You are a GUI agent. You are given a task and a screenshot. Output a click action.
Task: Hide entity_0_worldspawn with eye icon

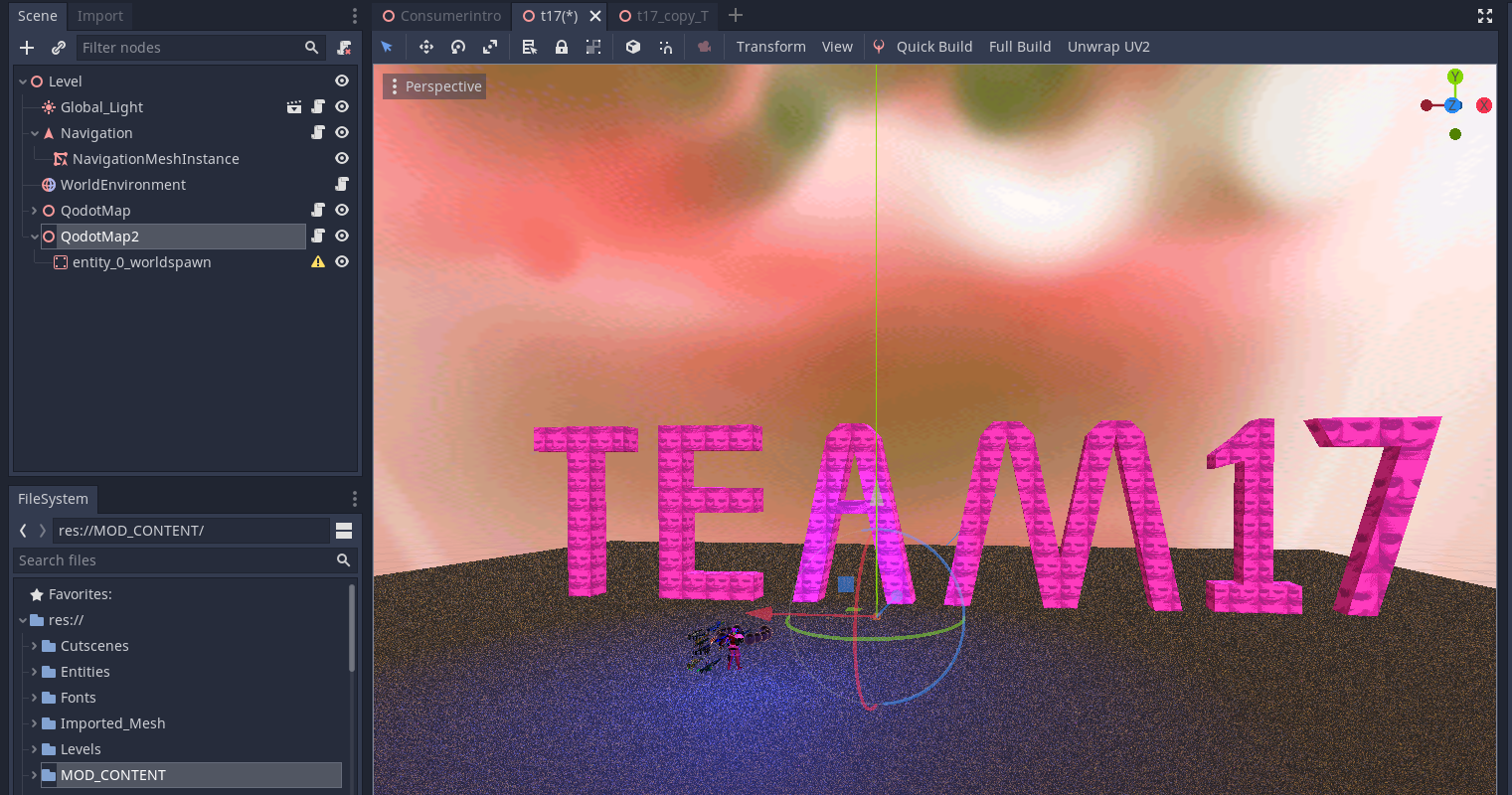(x=342, y=261)
